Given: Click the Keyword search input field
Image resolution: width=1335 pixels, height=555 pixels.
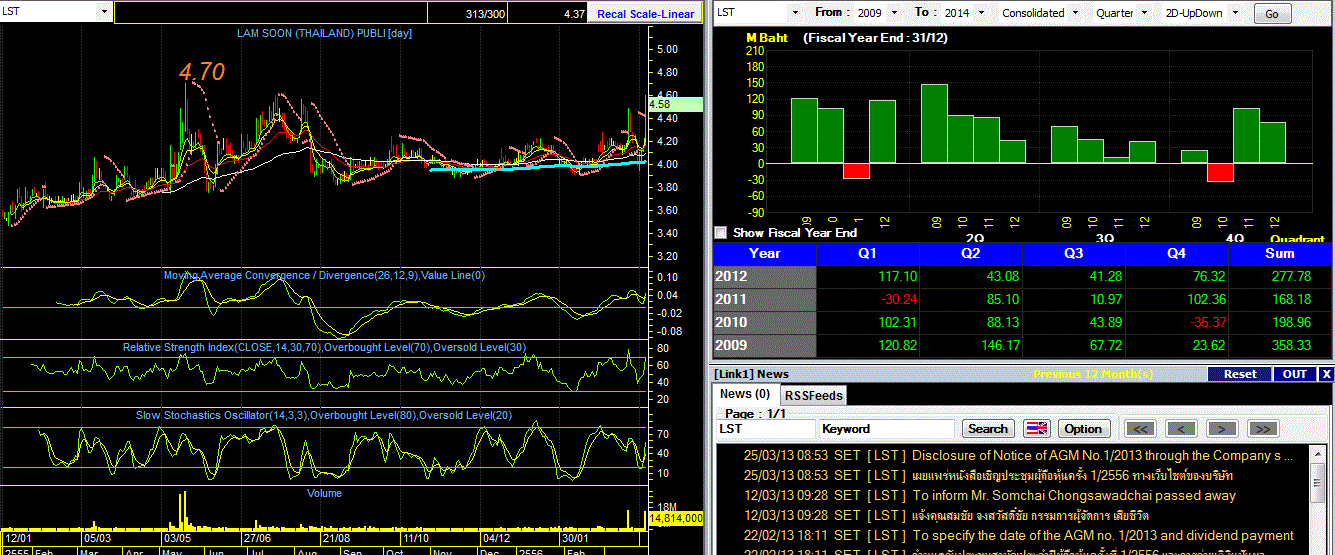Looking at the screenshot, I should [x=887, y=428].
